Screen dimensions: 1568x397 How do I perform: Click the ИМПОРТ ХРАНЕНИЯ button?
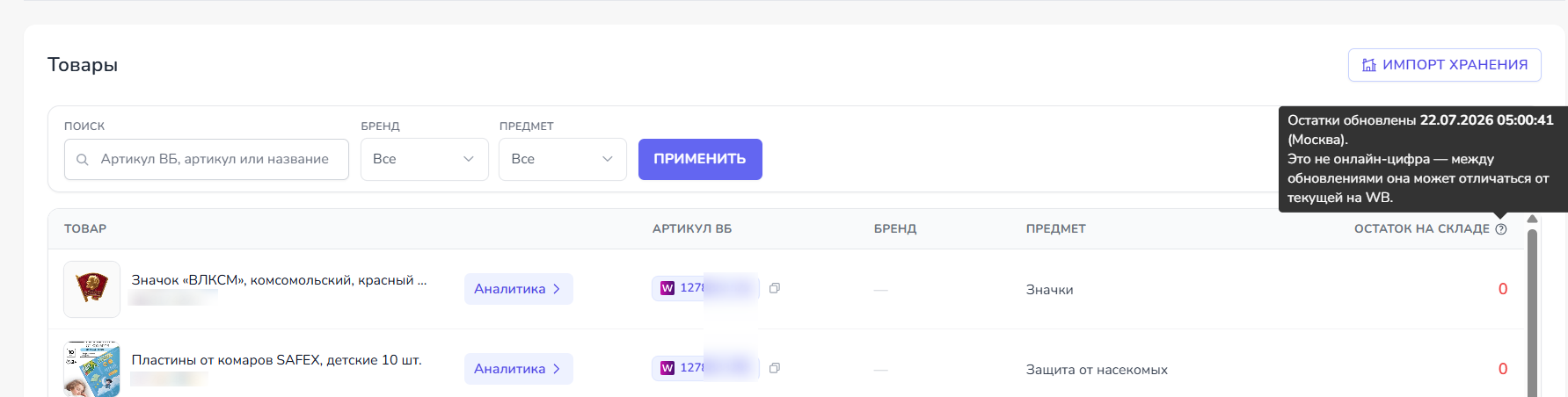click(1445, 65)
